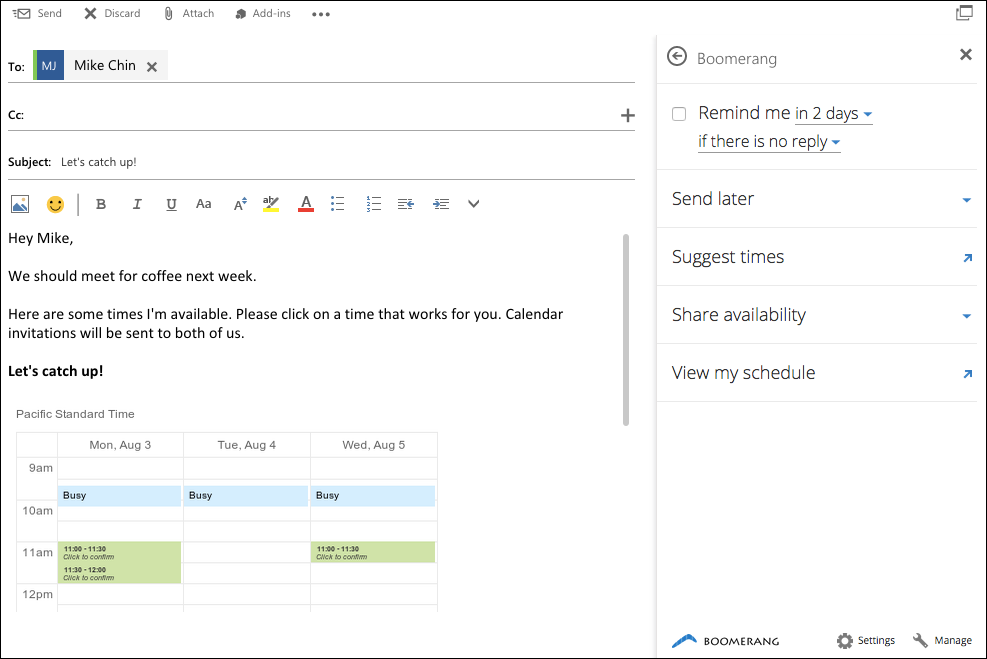The image size is (987, 659).
Task: Click the Boomerang back arrow
Action: pyautogui.click(x=678, y=57)
